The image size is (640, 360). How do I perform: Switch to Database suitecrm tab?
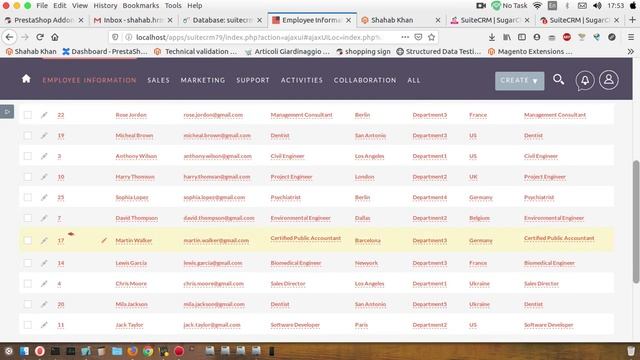[x=222, y=20]
